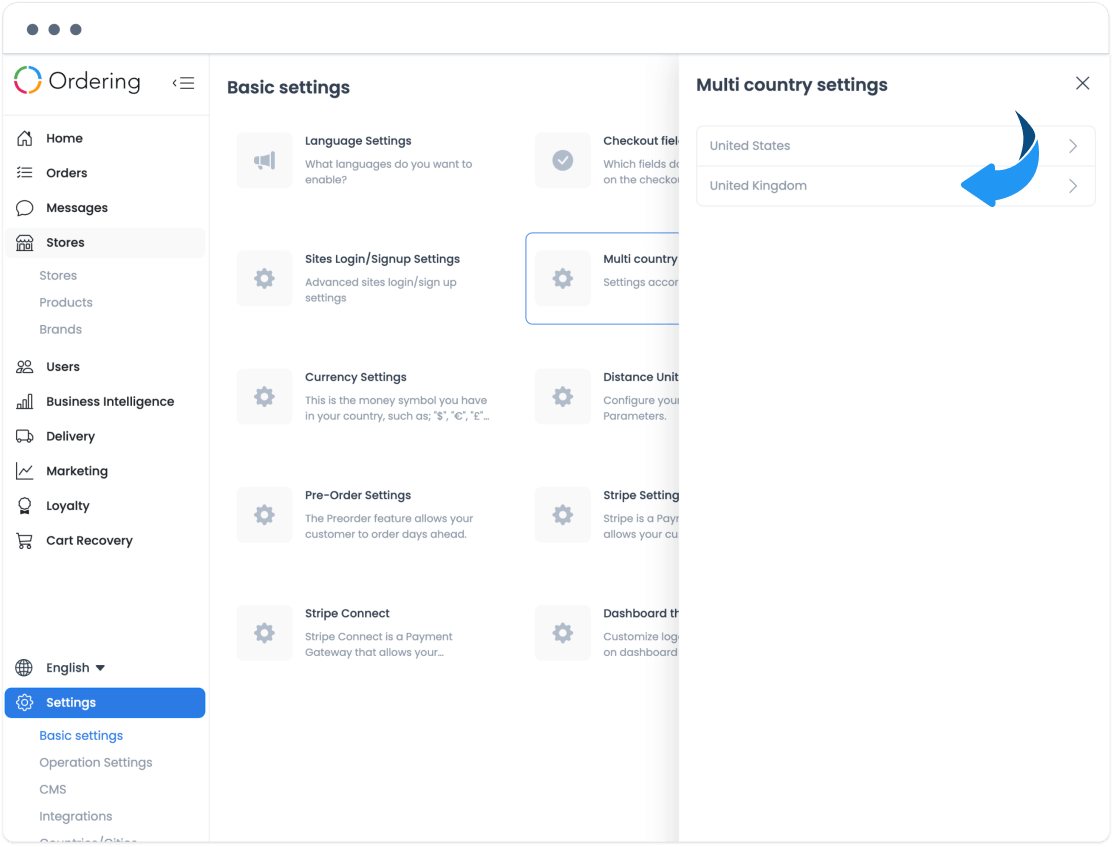Click the Language Settings megaphone icon
Viewport: 1113px width, 847px height.
[265, 160]
